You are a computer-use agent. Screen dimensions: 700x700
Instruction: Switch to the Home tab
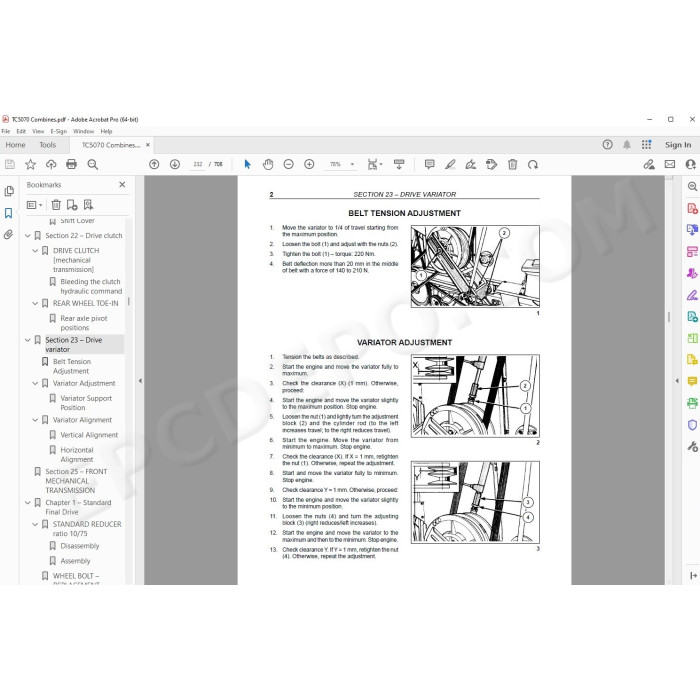pos(15,145)
